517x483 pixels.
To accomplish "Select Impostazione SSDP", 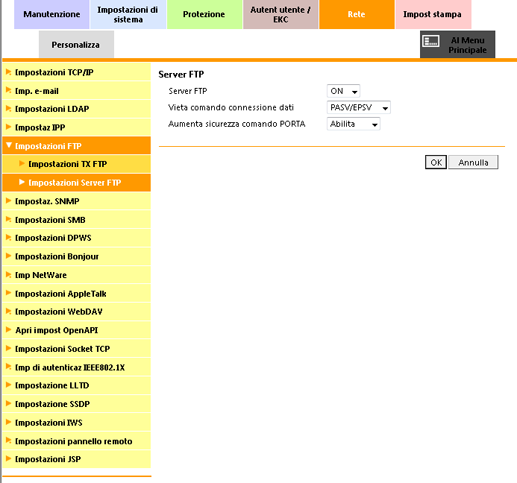I will [76, 404].
